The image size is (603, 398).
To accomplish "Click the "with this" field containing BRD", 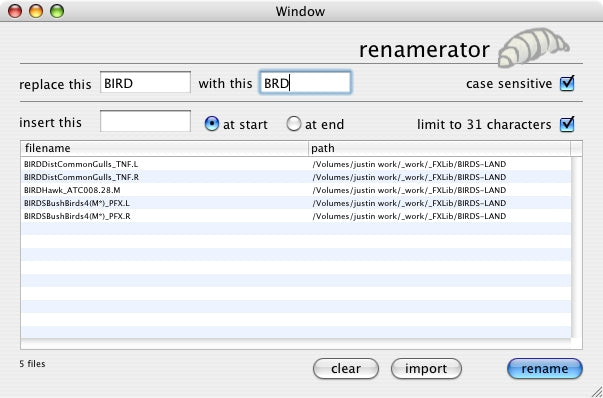I will pos(305,82).
